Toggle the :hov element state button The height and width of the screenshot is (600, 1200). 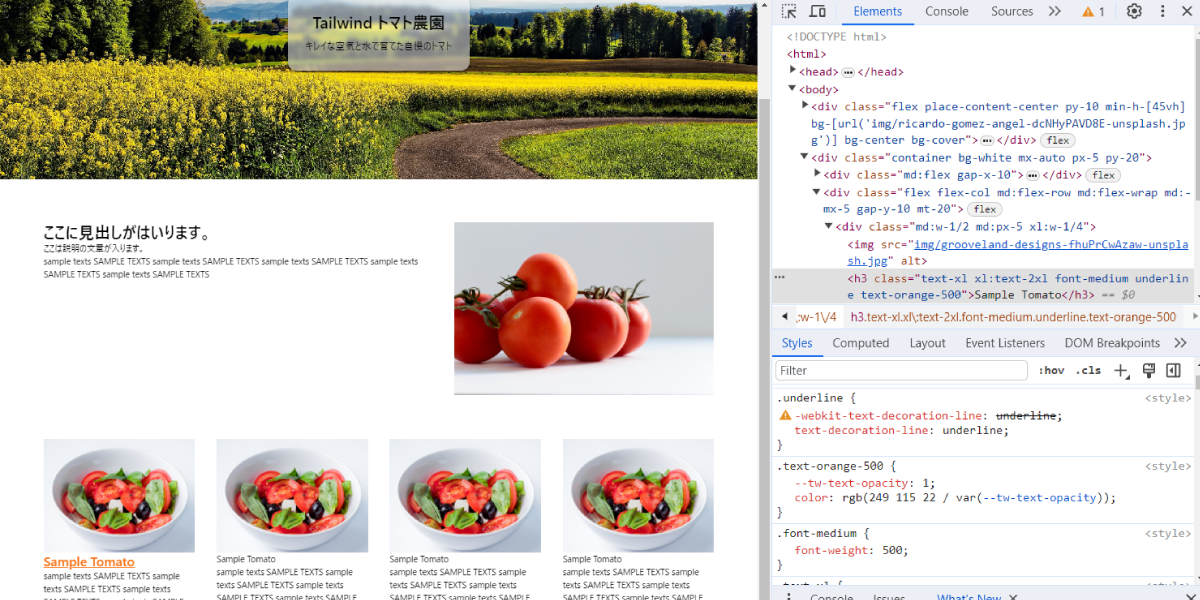point(1051,371)
